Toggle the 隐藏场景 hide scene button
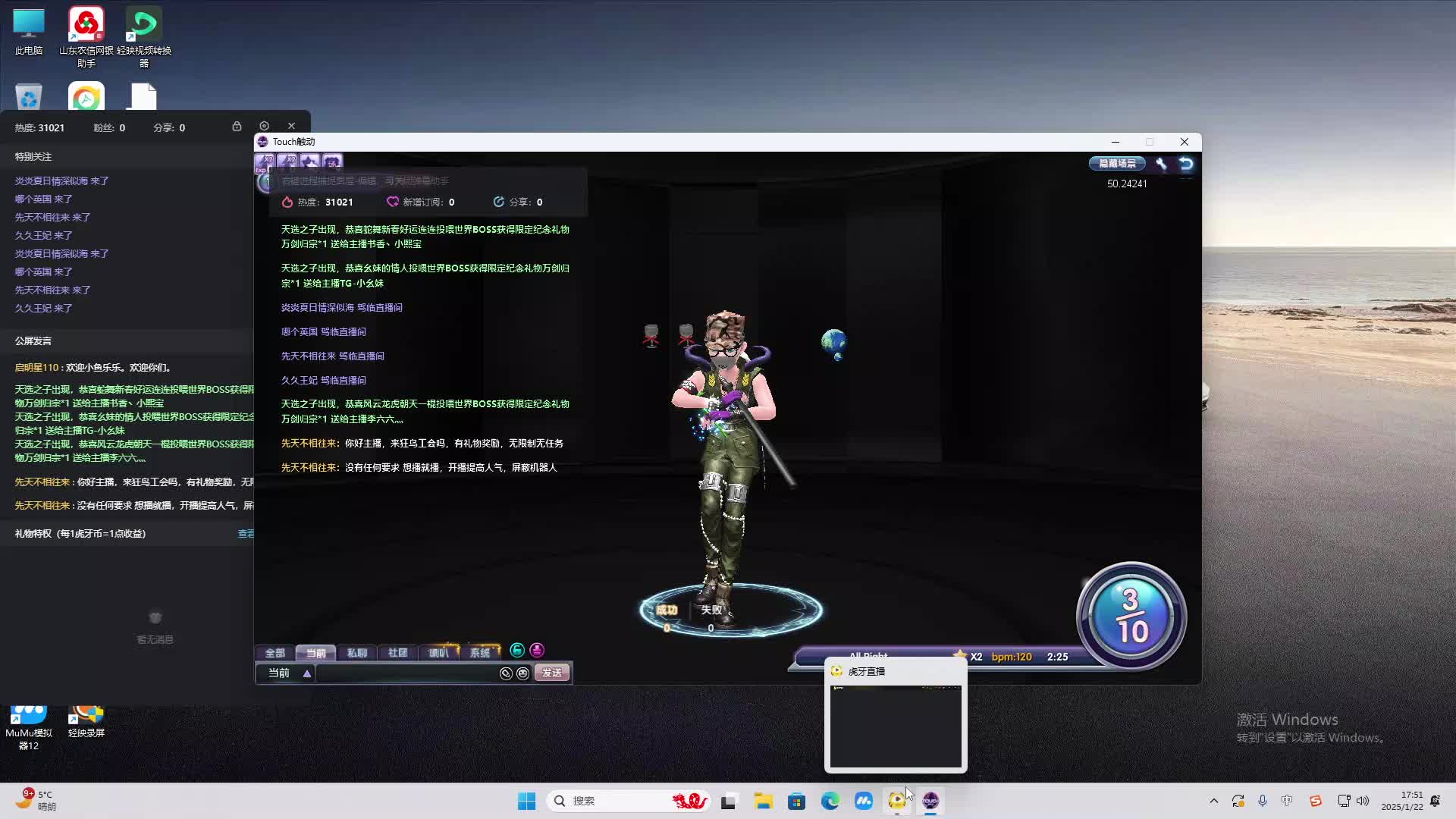 (x=1117, y=164)
